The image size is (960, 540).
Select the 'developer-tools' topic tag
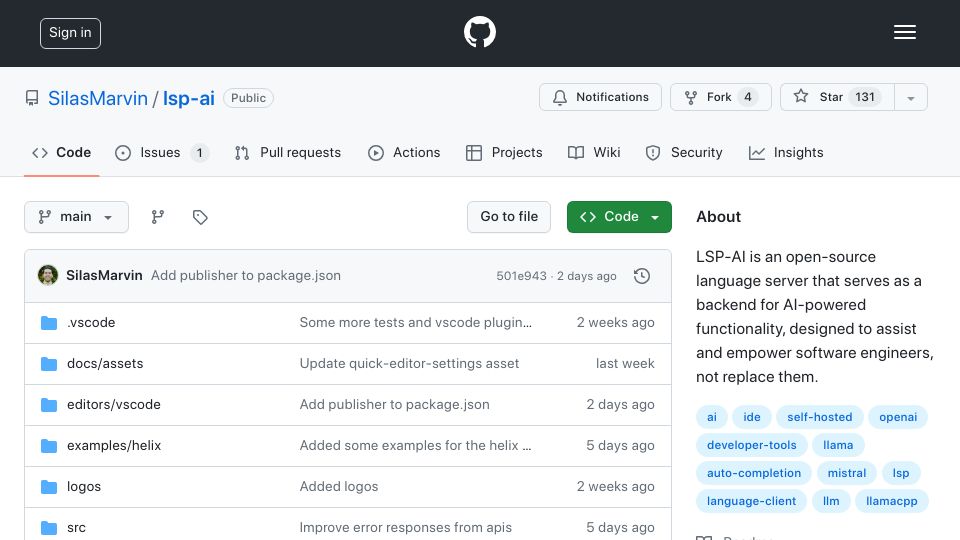[x=752, y=445]
